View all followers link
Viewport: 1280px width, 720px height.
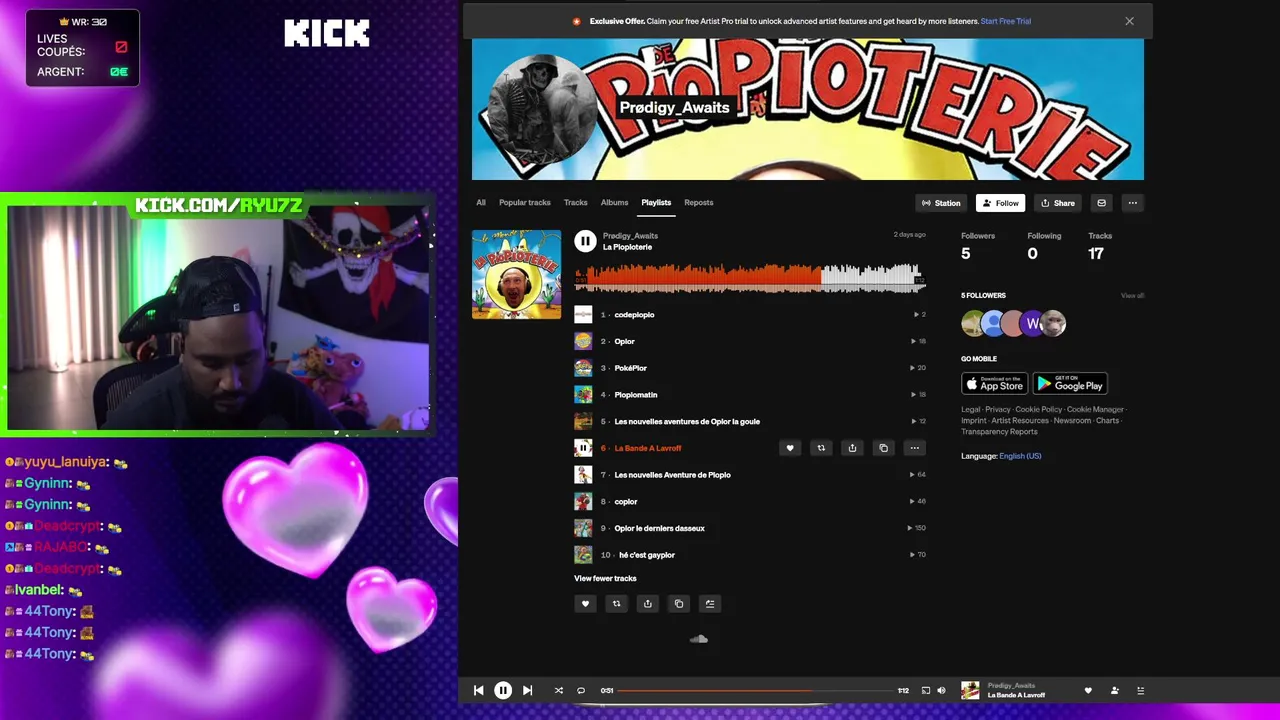1132,296
